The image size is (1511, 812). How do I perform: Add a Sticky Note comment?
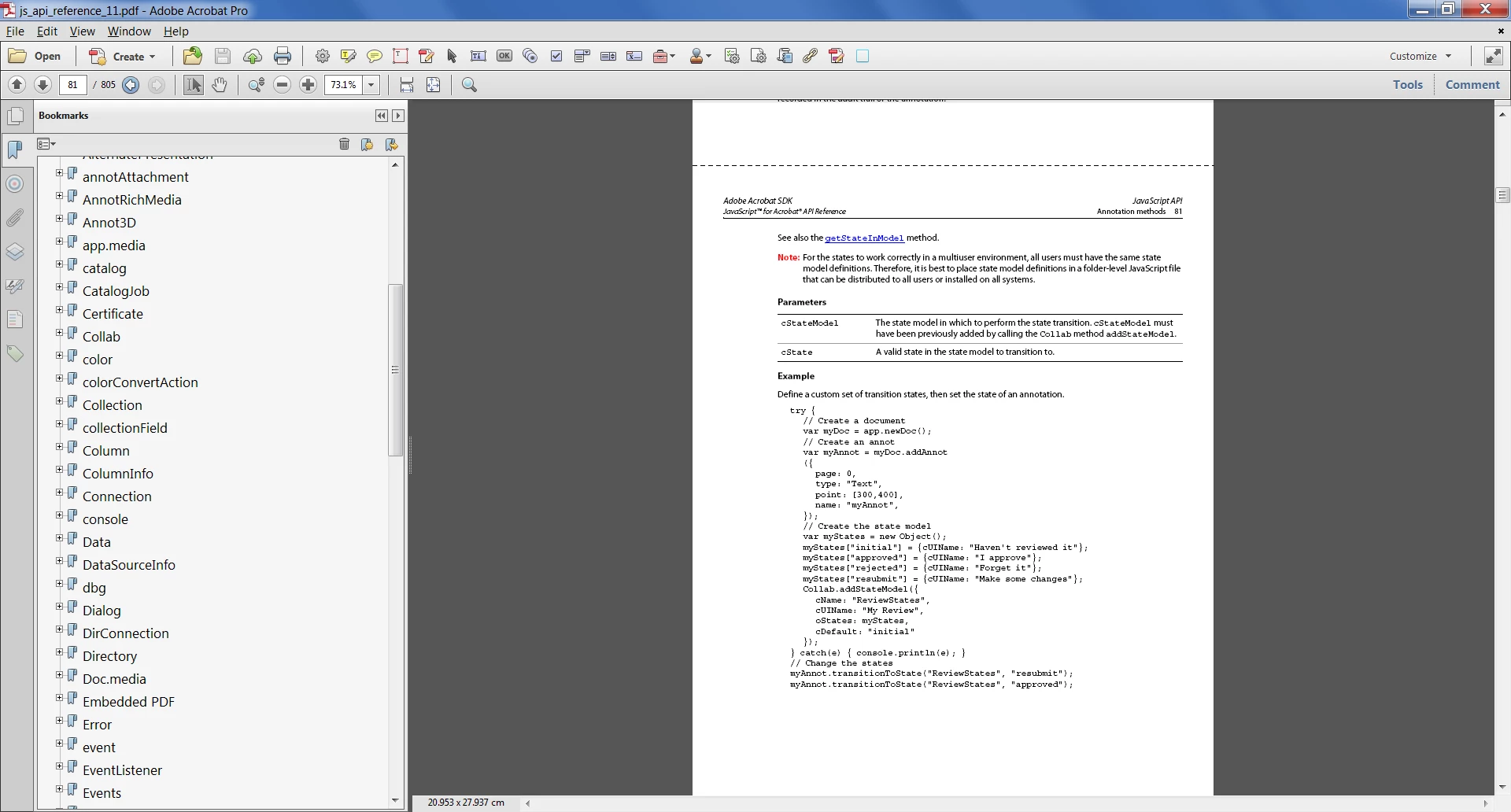pyautogui.click(x=375, y=56)
